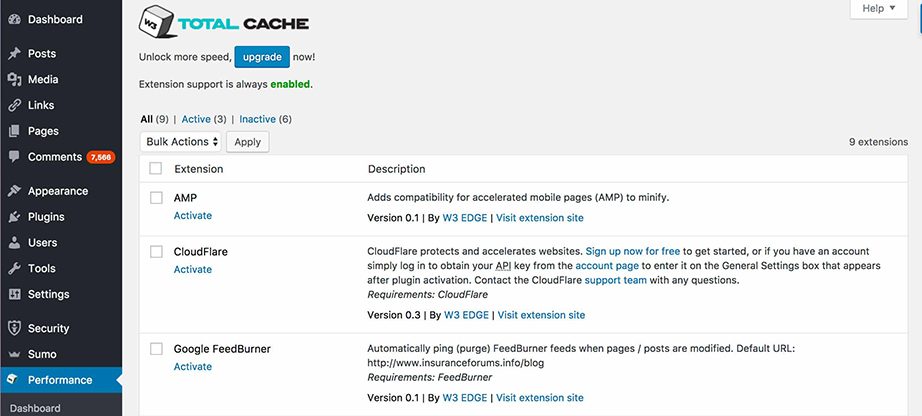
Task: Click the Apply button
Action: click(248, 142)
